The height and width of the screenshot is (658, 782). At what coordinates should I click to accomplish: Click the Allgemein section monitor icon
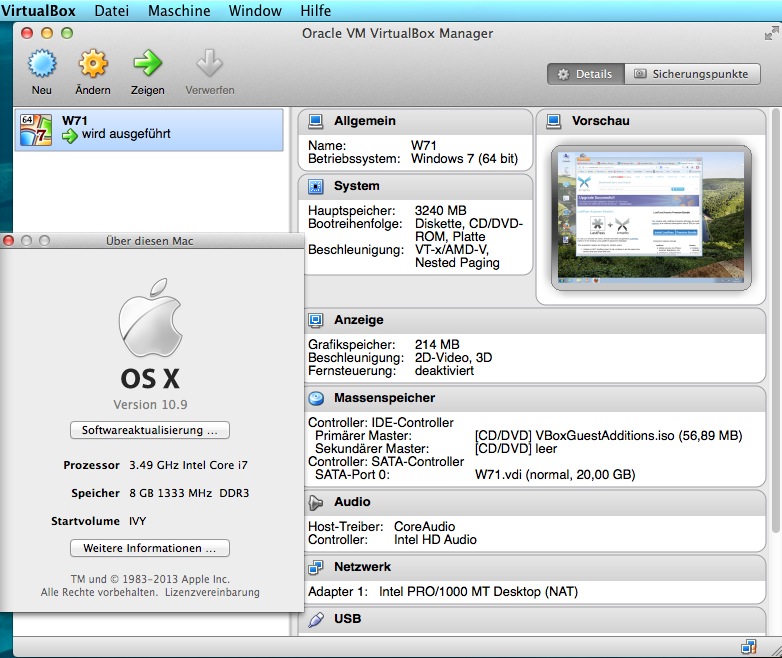click(x=315, y=121)
